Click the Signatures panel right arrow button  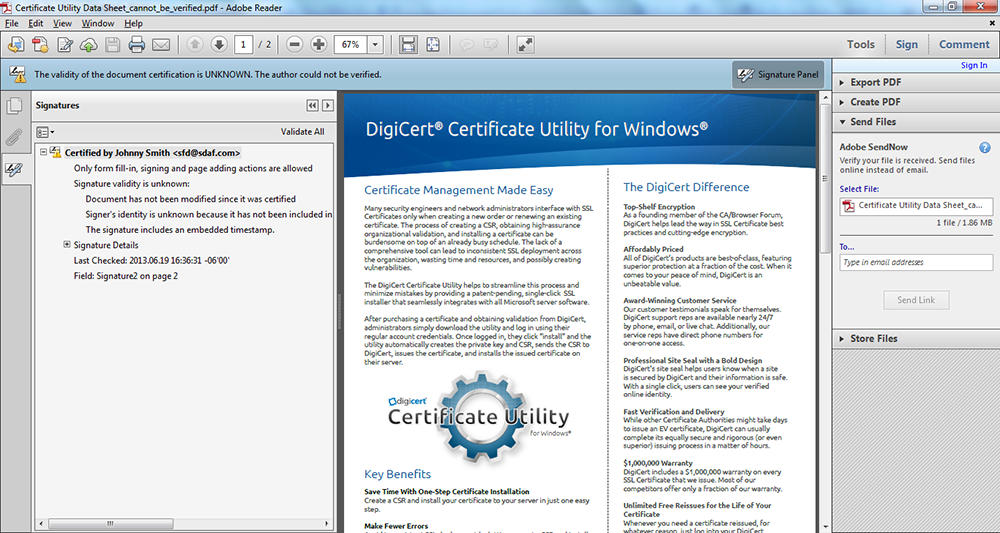327,106
